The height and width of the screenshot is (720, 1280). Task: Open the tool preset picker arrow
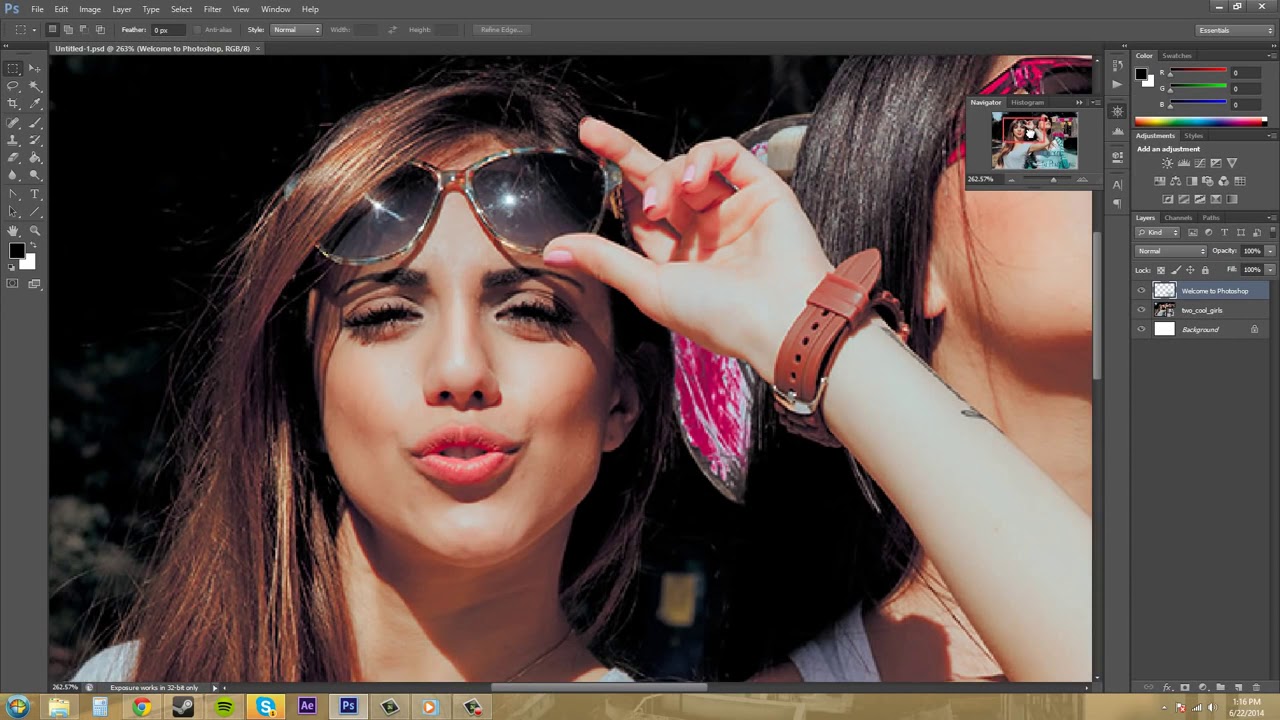tap(33, 30)
